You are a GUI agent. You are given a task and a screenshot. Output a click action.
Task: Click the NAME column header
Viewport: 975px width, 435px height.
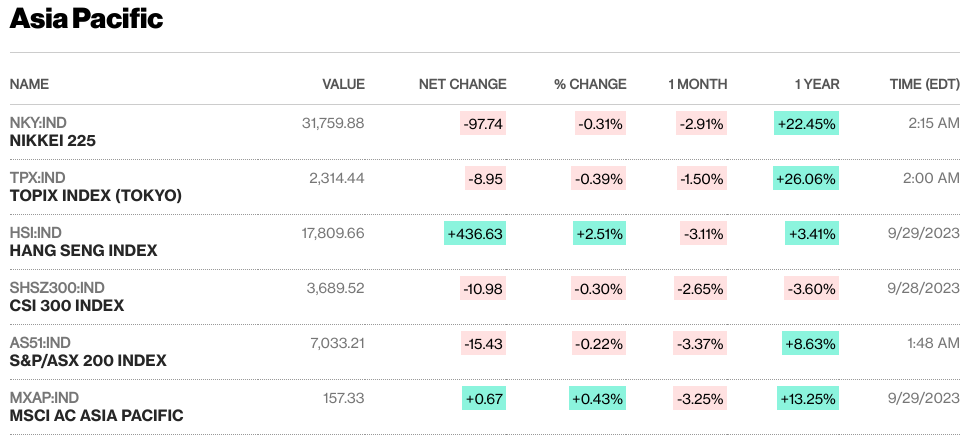tap(29, 84)
